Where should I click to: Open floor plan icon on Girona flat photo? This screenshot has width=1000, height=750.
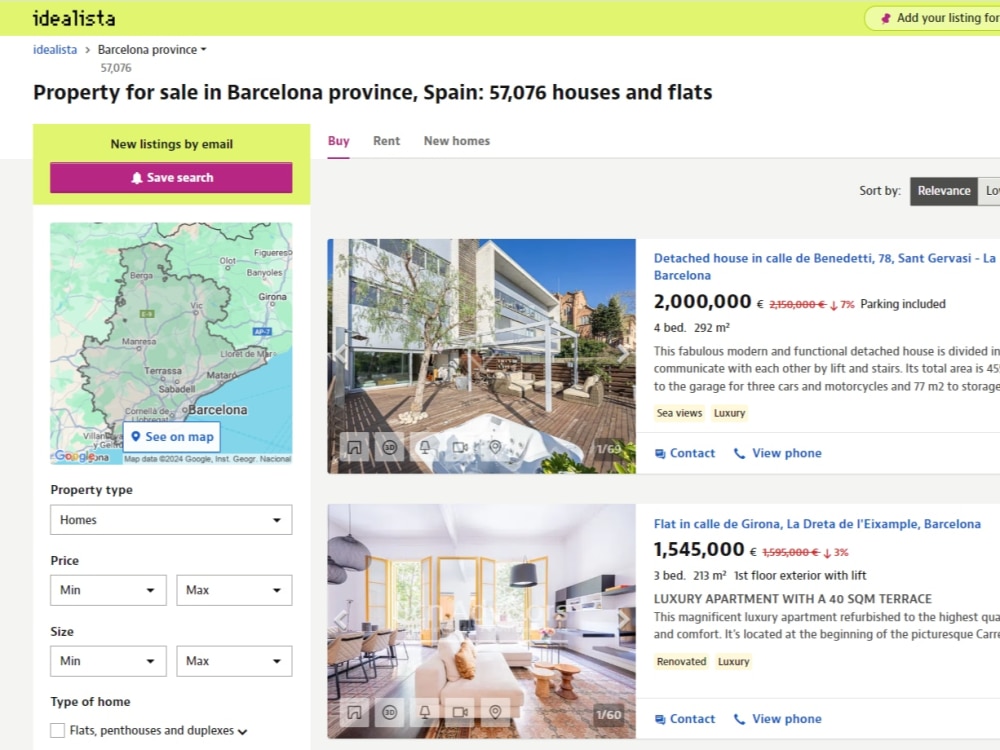point(355,712)
